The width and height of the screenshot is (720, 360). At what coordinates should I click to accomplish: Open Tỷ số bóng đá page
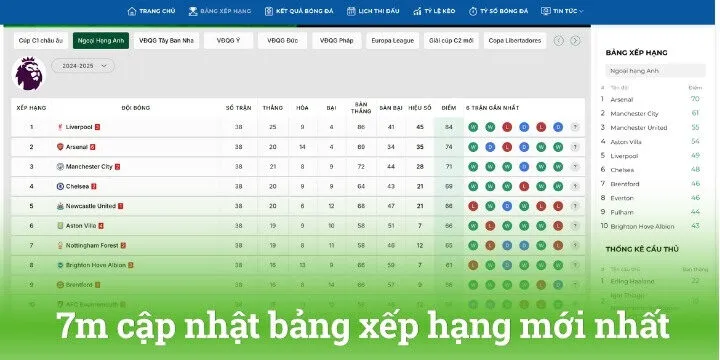(498, 11)
